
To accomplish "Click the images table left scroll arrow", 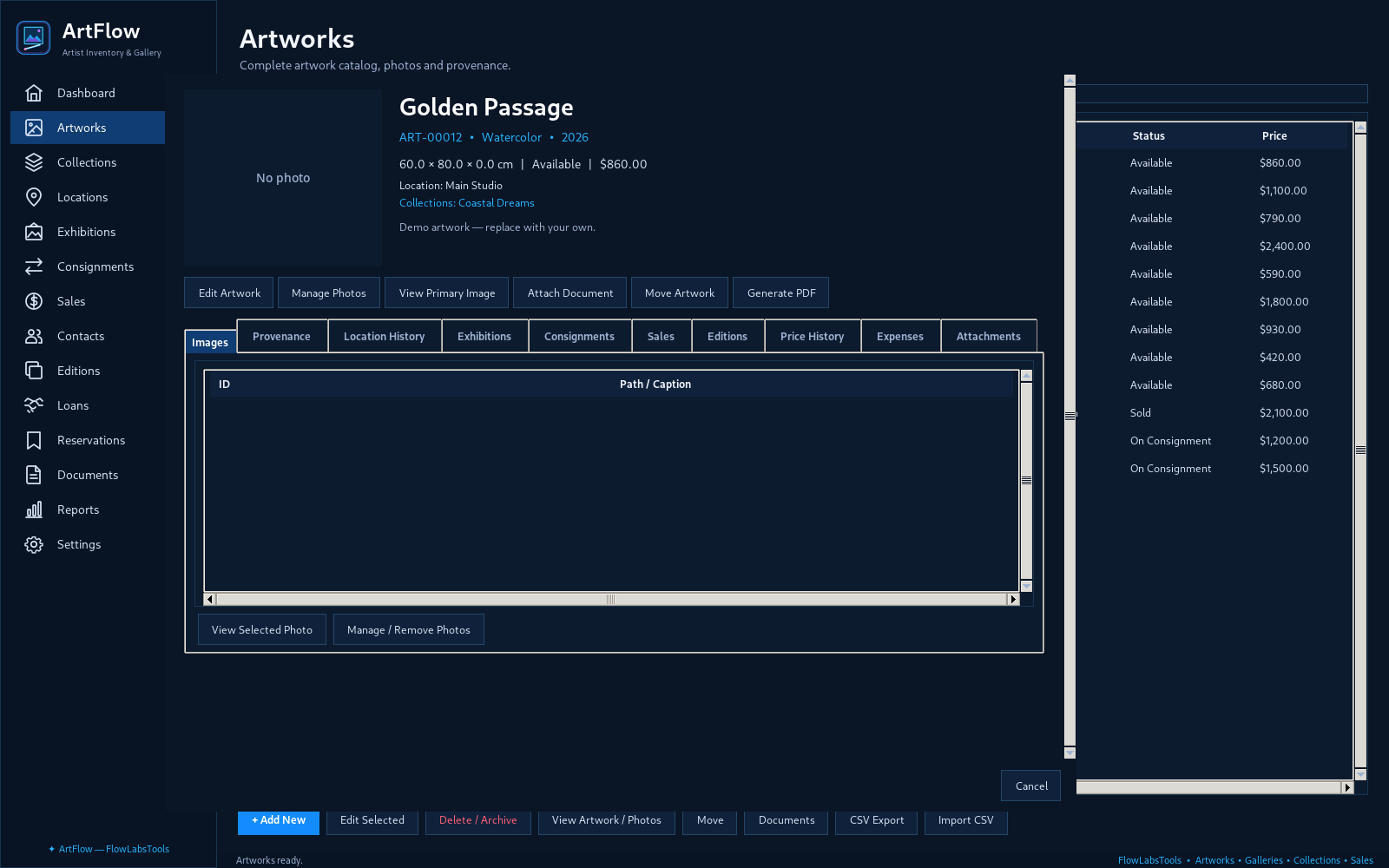I will (209, 599).
